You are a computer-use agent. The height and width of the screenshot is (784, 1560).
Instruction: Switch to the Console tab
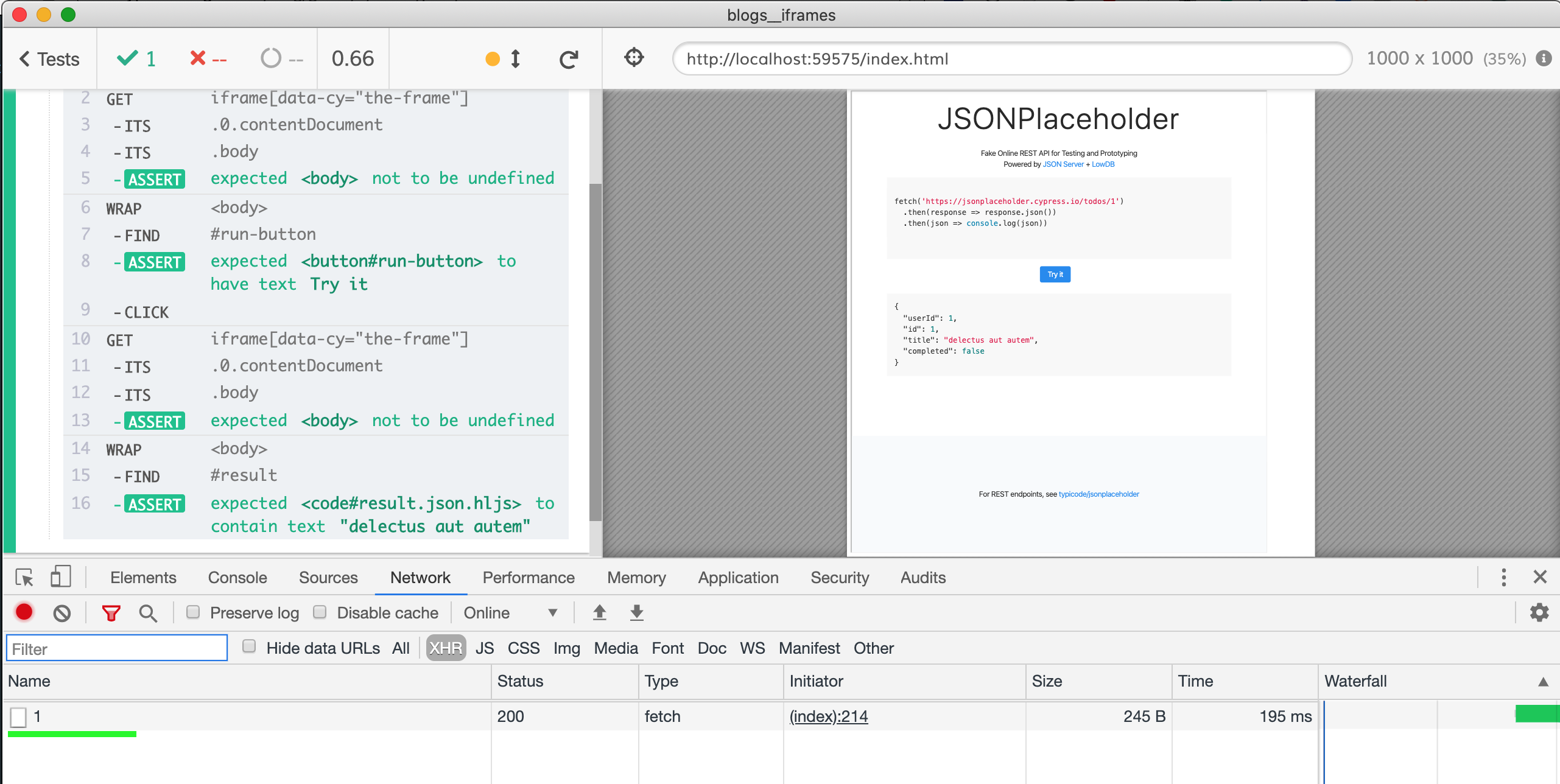pos(237,578)
